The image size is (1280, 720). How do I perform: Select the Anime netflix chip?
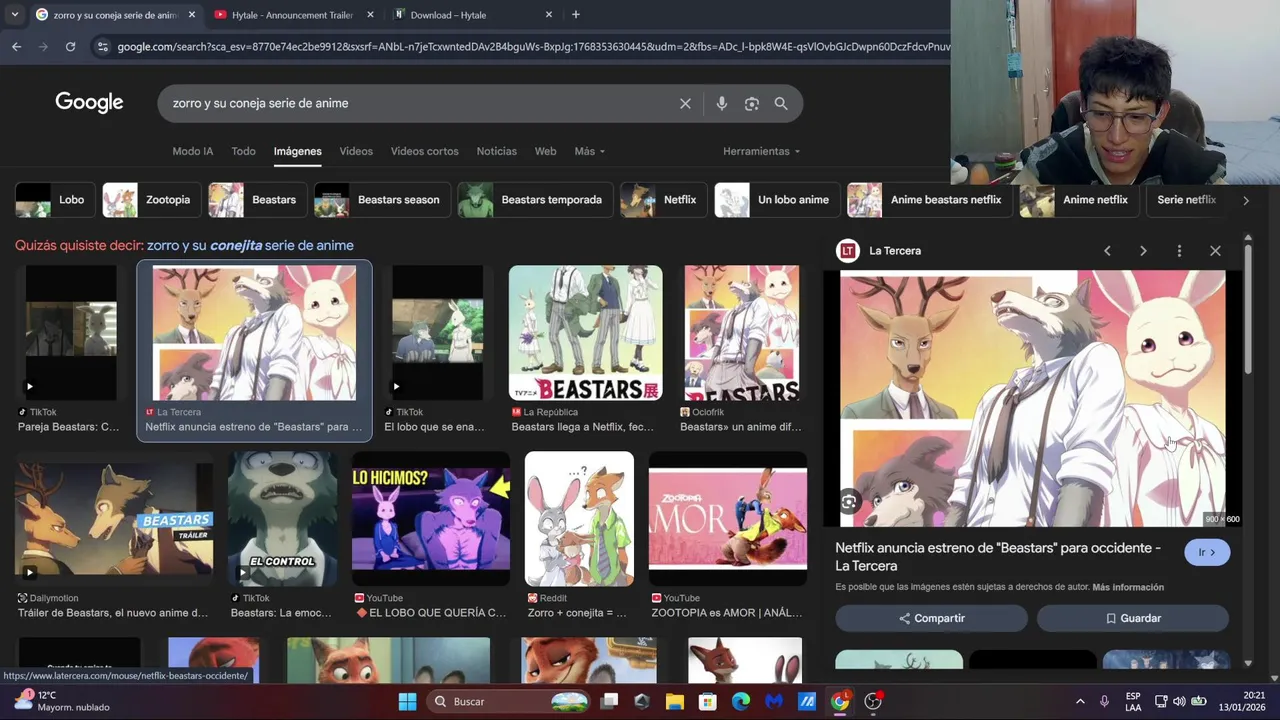coord(1080,200)
